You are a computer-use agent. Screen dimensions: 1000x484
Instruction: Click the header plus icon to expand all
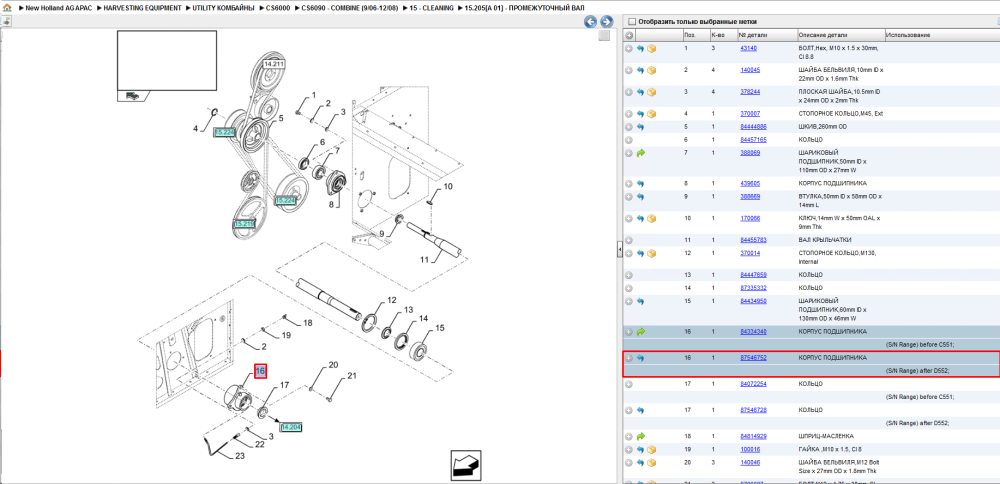pyautogui.click(x=629, y=35)
